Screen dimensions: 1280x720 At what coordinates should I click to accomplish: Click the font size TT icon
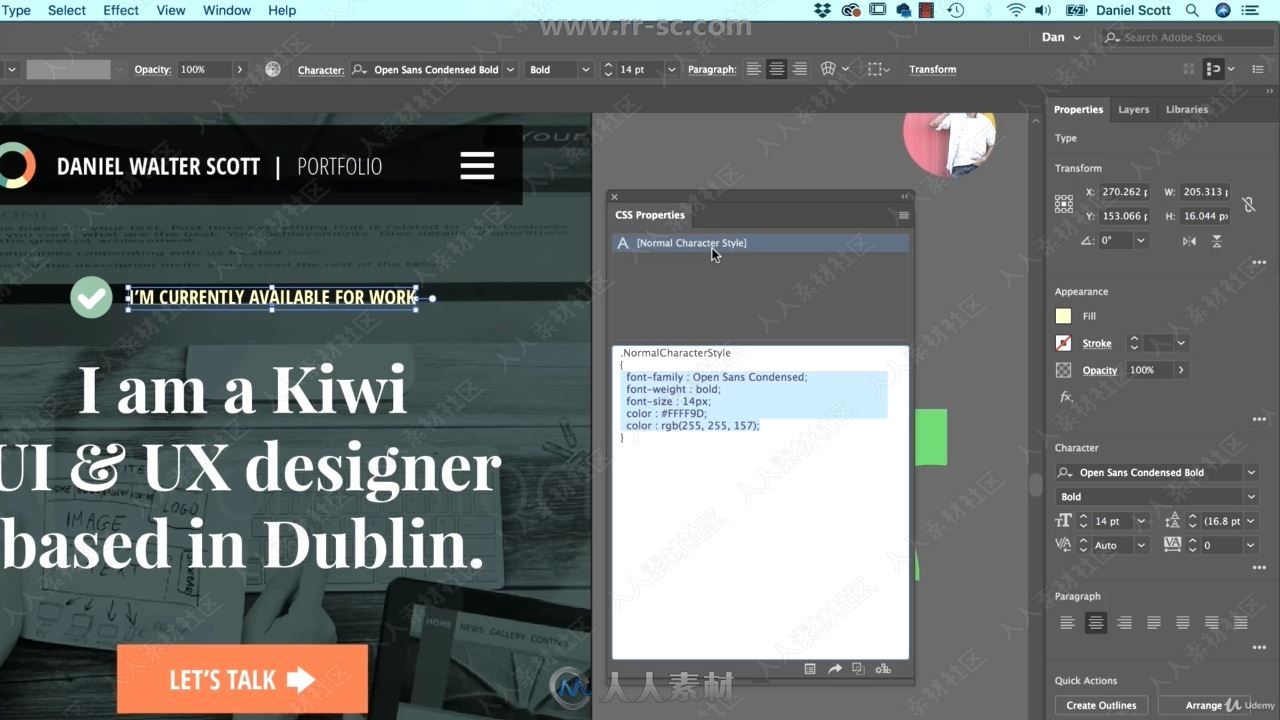pos(1063,521)
